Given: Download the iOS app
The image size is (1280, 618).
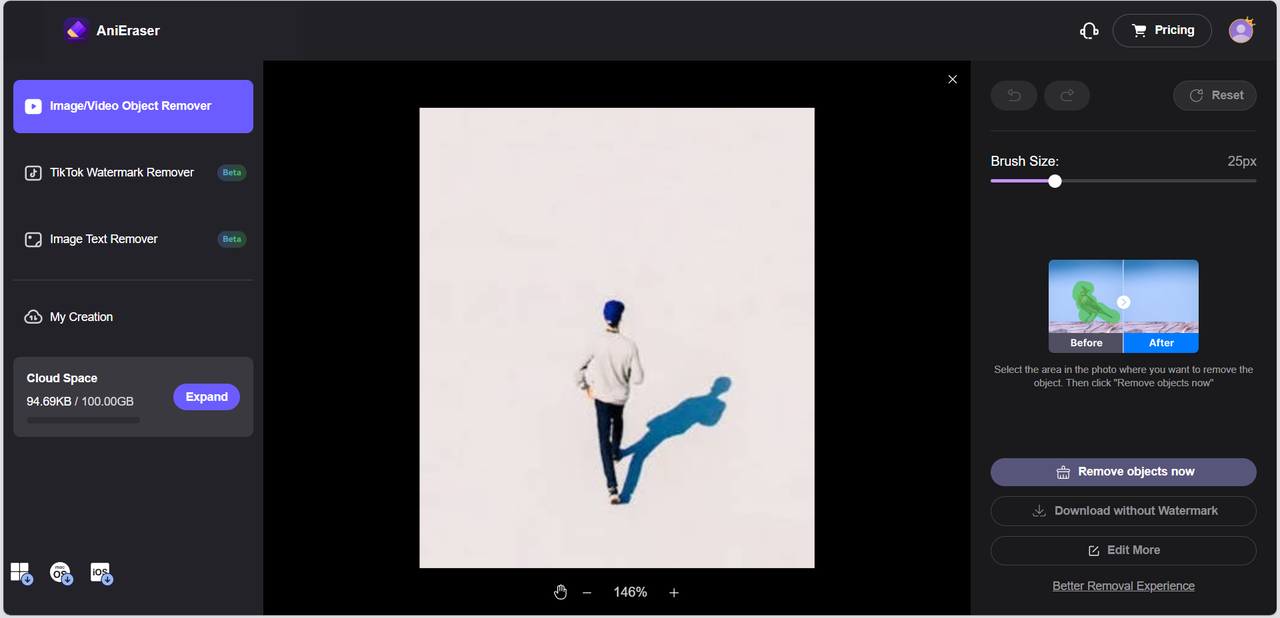Looking at the screenshot, I should pos(101,573).
